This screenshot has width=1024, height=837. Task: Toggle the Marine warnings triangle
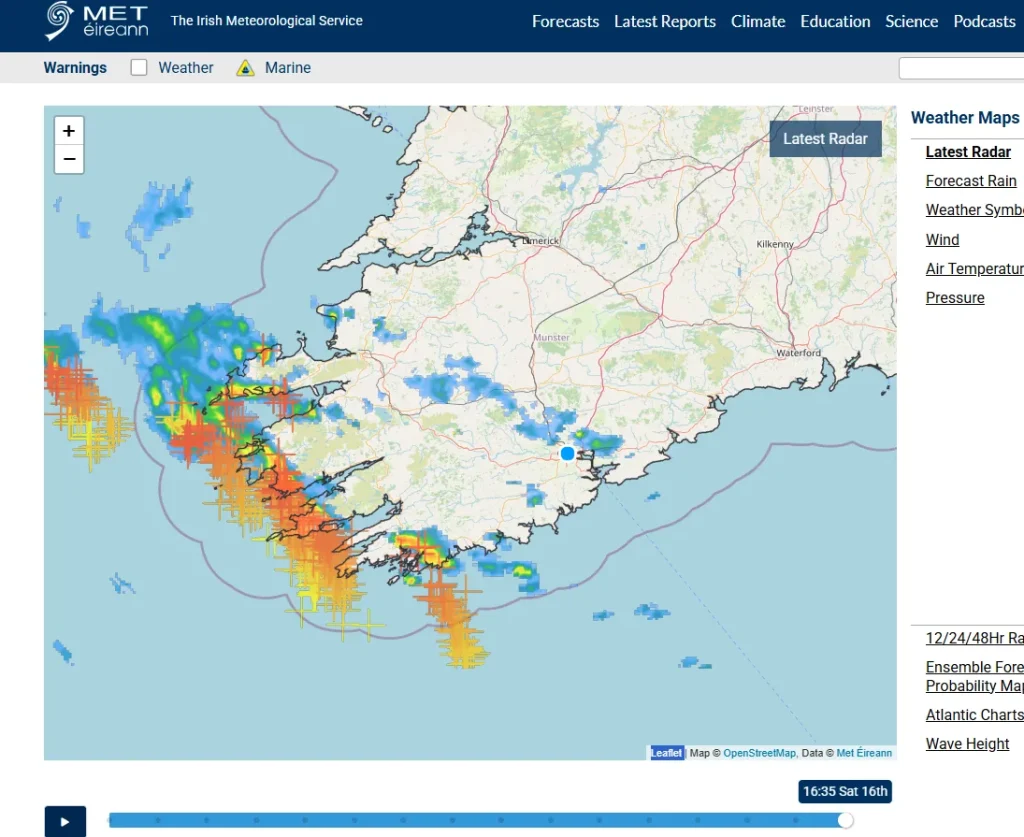pyautogui.click(x=244, y=68)
